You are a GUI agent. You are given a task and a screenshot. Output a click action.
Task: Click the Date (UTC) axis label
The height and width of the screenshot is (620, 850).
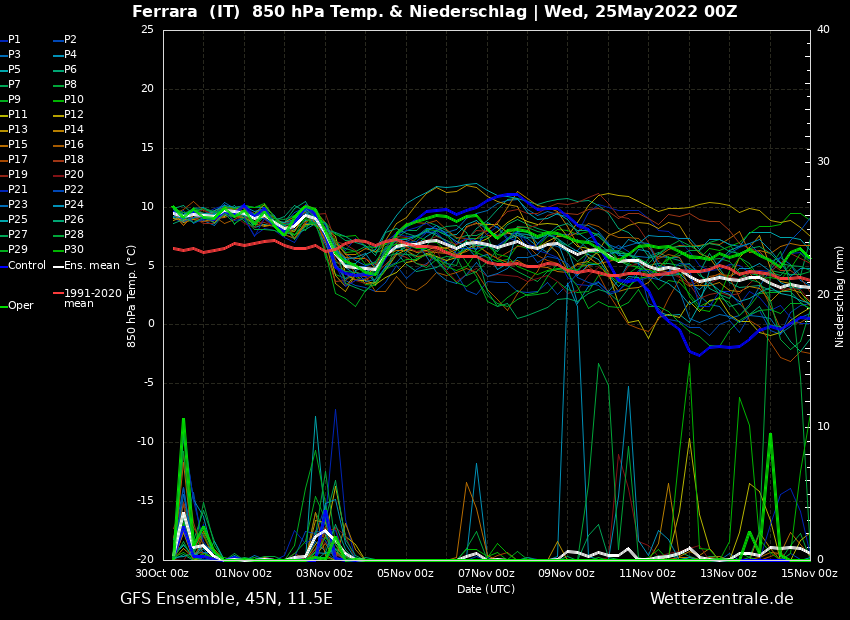point(486,589)
